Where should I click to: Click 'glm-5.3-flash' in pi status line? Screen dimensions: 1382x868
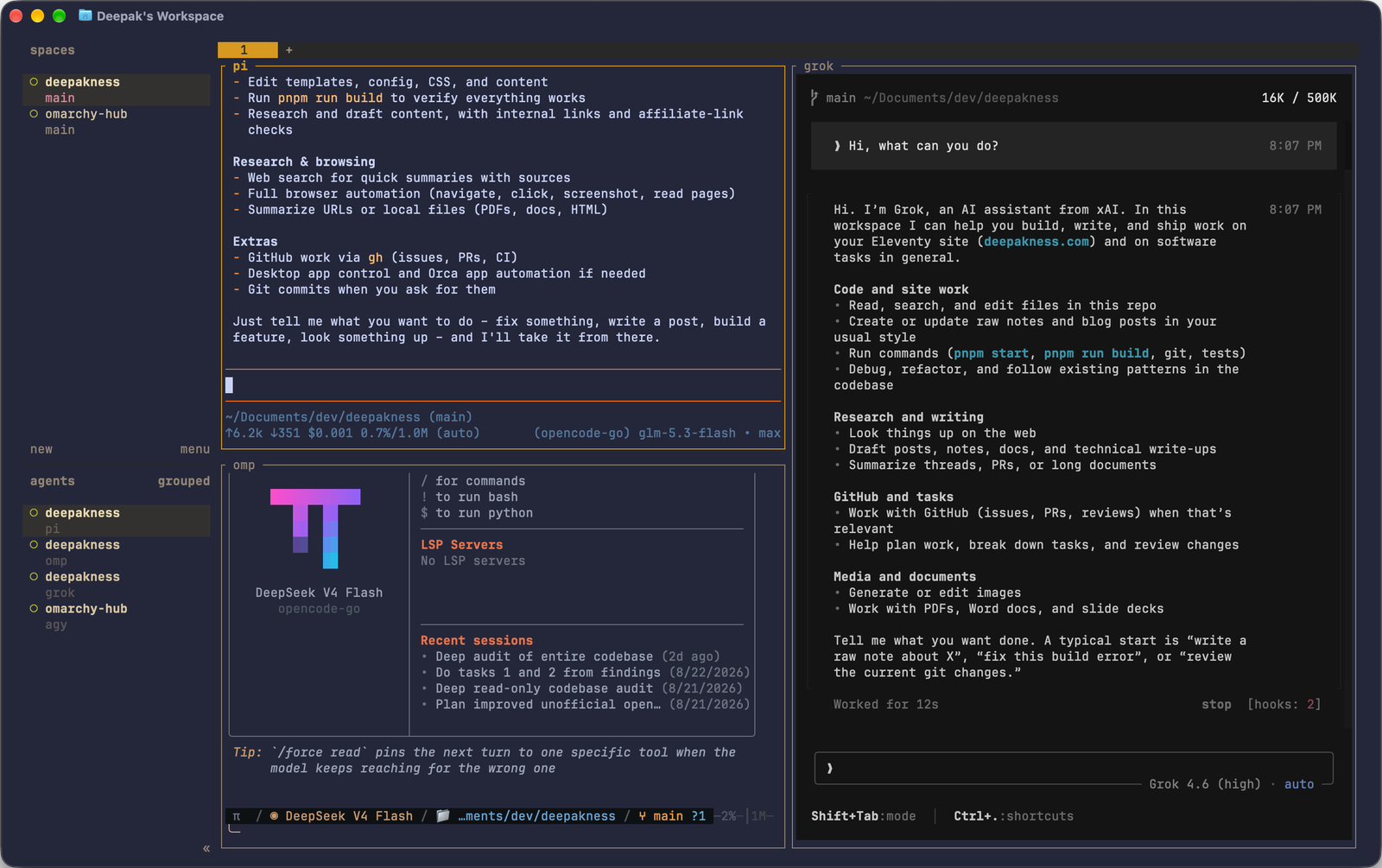coord(688,434)
